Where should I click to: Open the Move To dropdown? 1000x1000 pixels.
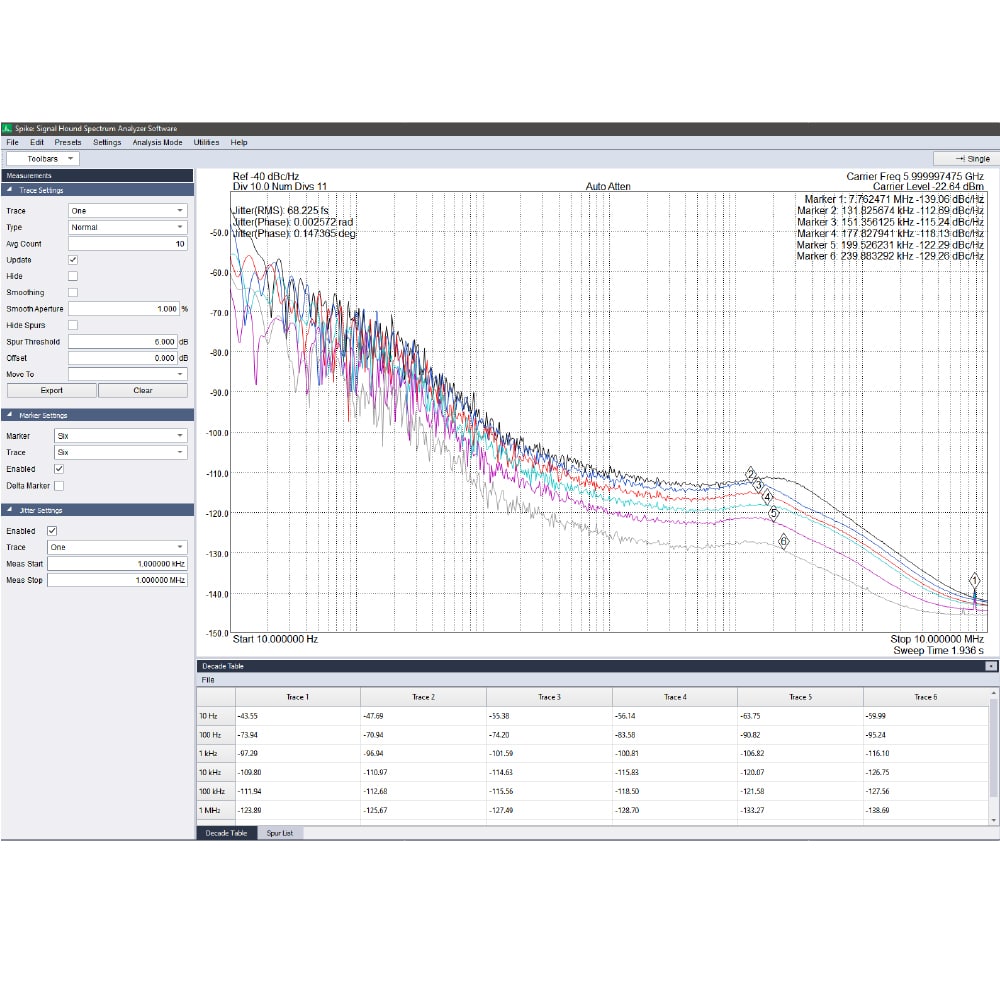click(x=127, y=374)
